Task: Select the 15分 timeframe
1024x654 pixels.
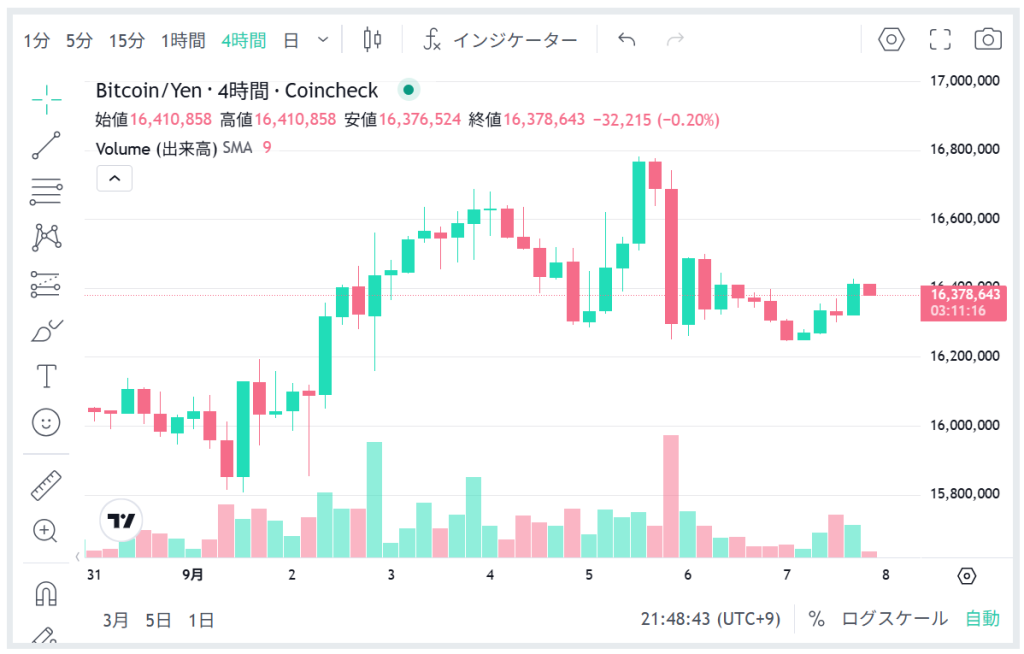Action: [x=127, y=41]
